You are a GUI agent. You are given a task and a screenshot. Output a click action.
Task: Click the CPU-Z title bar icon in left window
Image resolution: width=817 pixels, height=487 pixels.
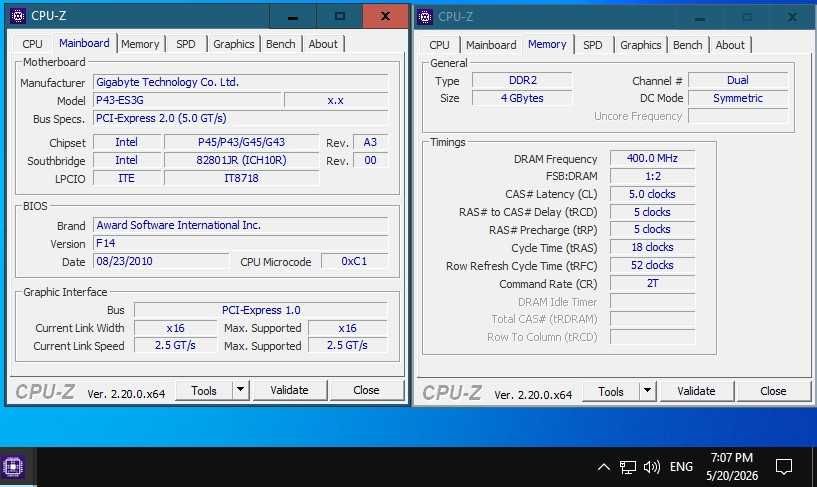tap(18, 16)
